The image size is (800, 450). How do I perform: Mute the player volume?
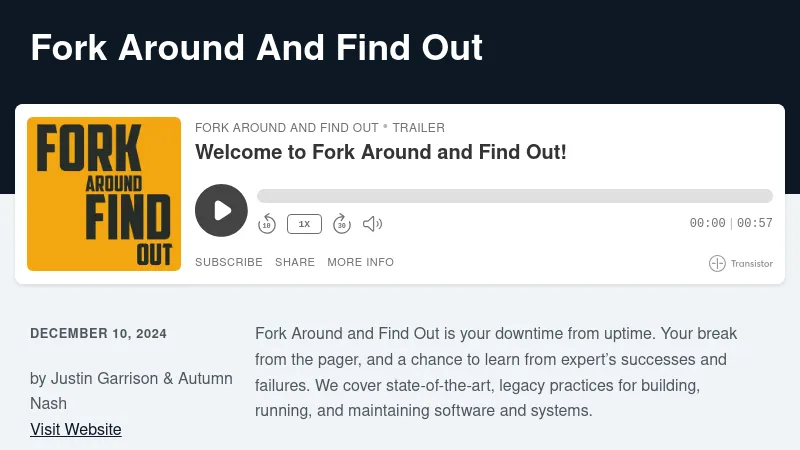372,224
